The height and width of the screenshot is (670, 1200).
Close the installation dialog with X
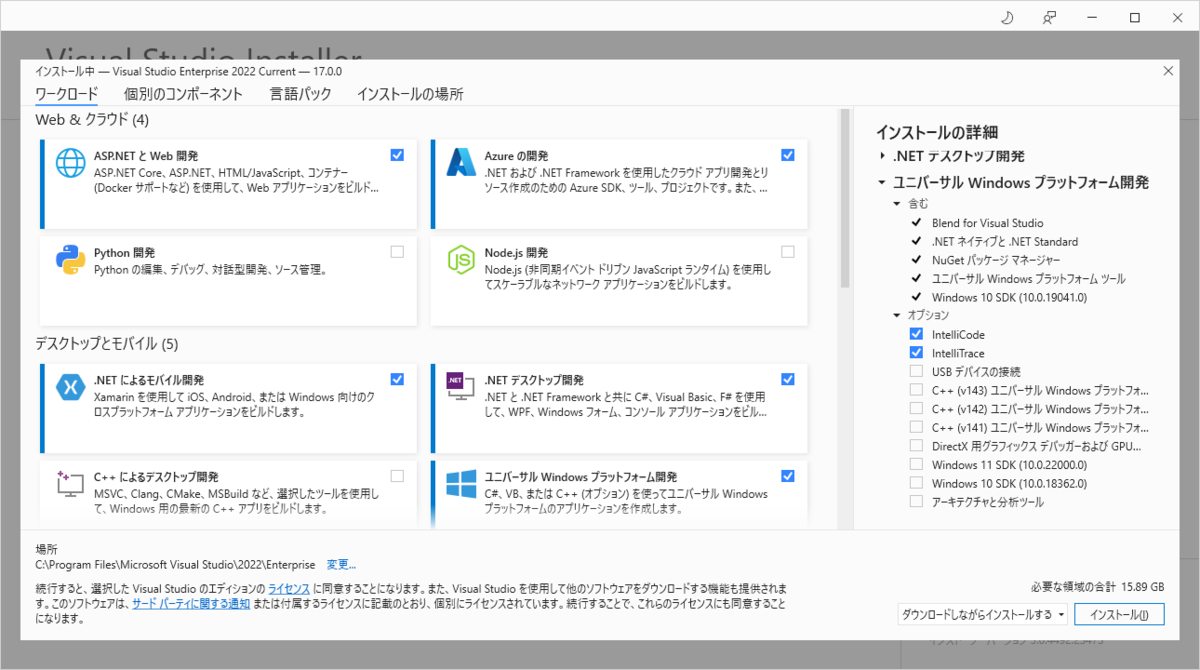1169,70
